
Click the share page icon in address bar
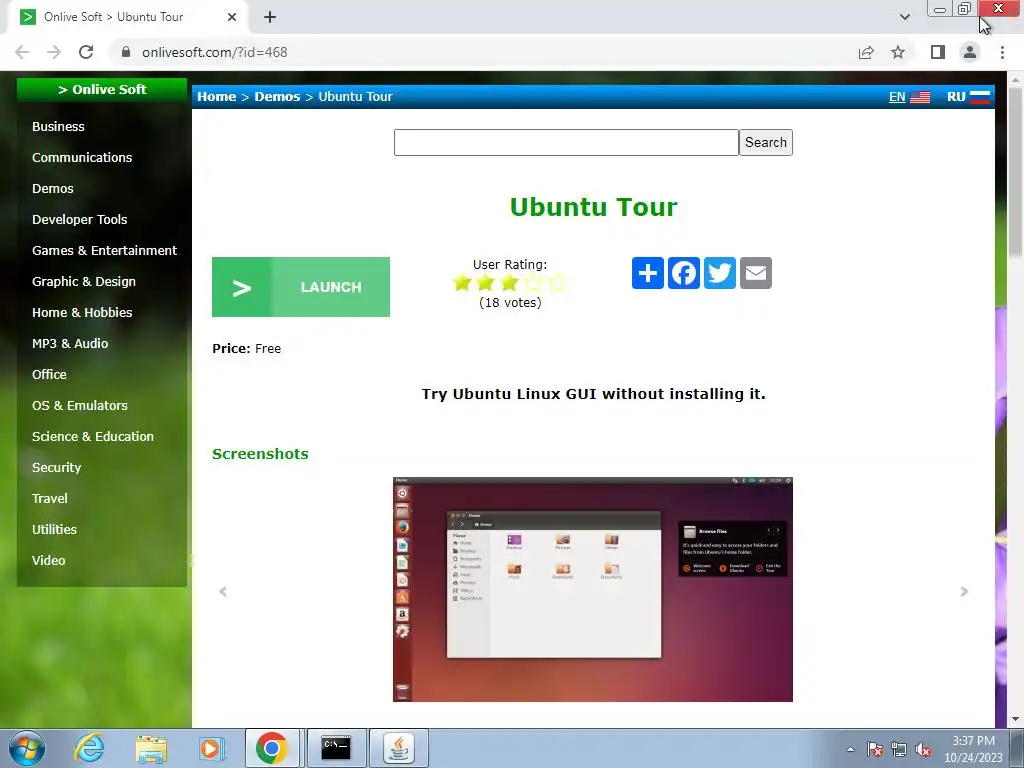coord(866,52)
